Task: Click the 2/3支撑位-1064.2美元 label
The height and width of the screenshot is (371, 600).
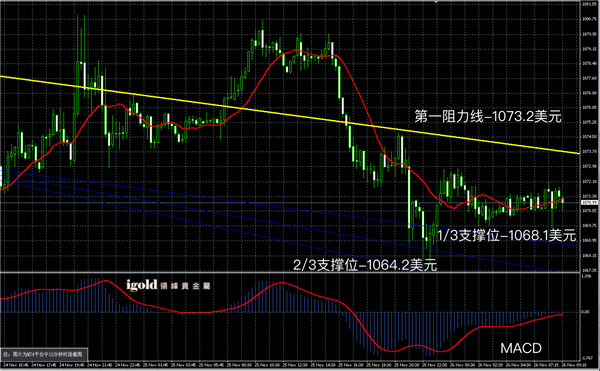Action: (365, 265)
